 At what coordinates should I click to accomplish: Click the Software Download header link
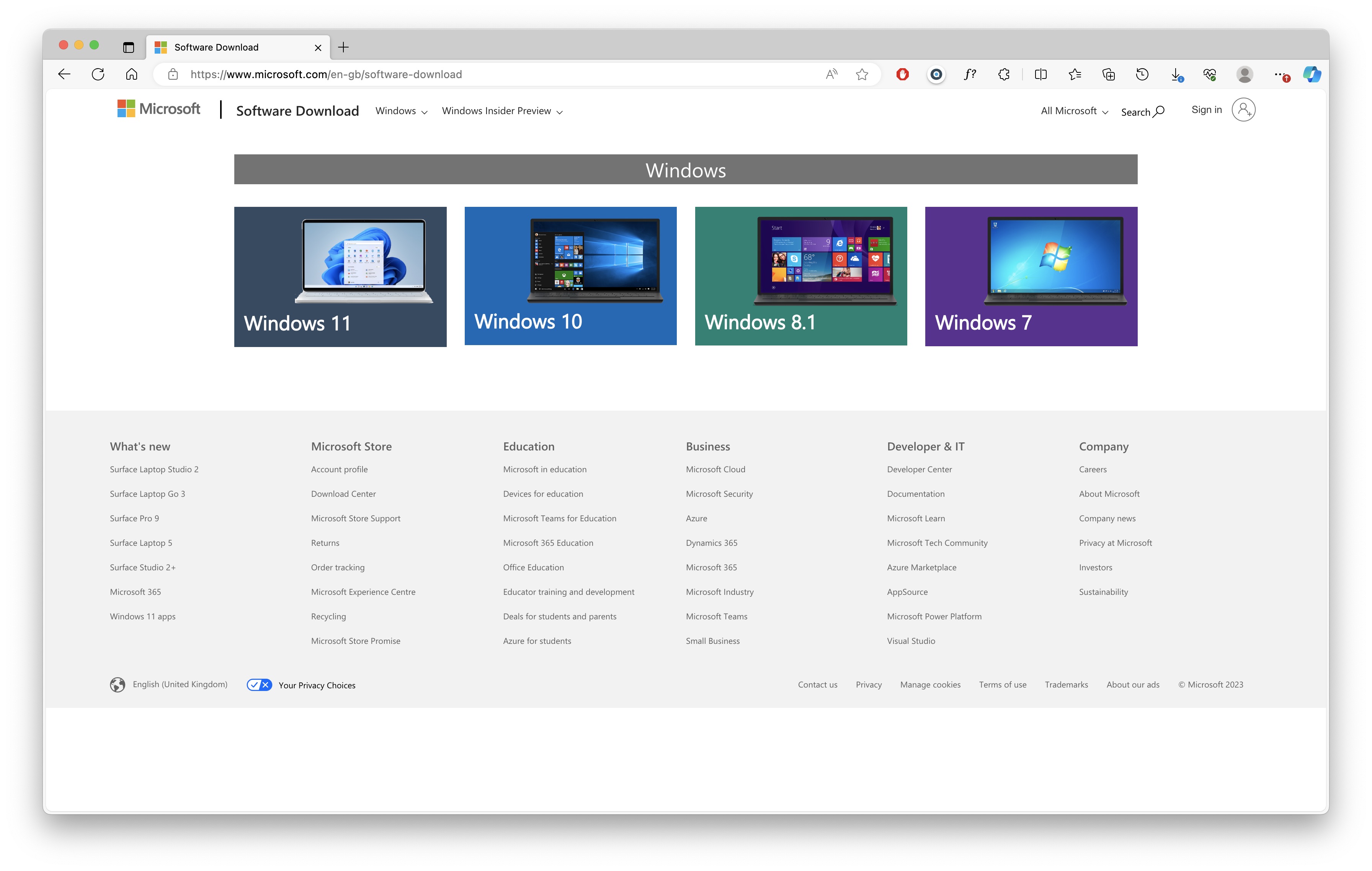click(297, 111)
